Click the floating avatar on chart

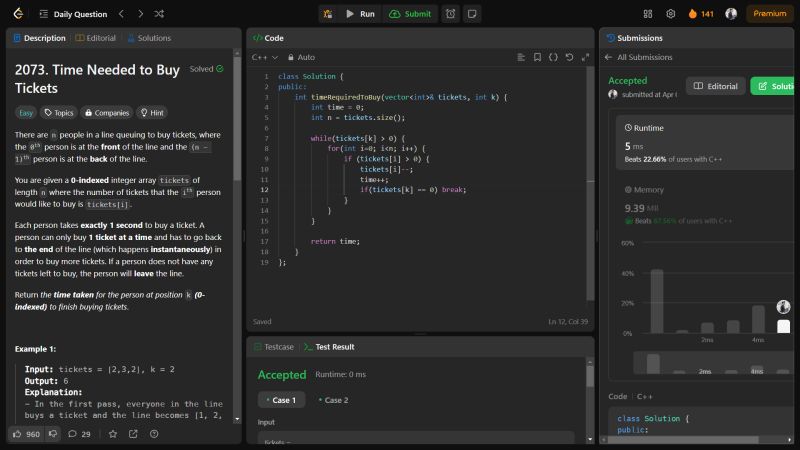click(x=783, y=307)
